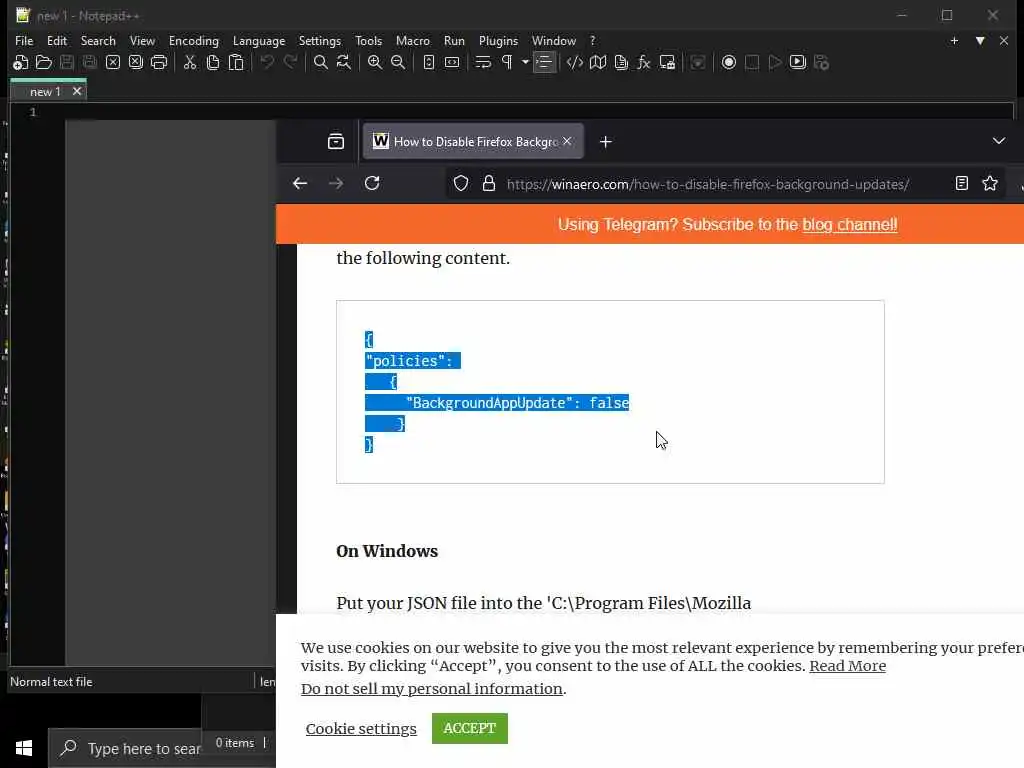Image resolution: width=1024 pixels, height=768 pixels.
Task: Open Find with the magnifier icon
Action: (x=321, y=63)
